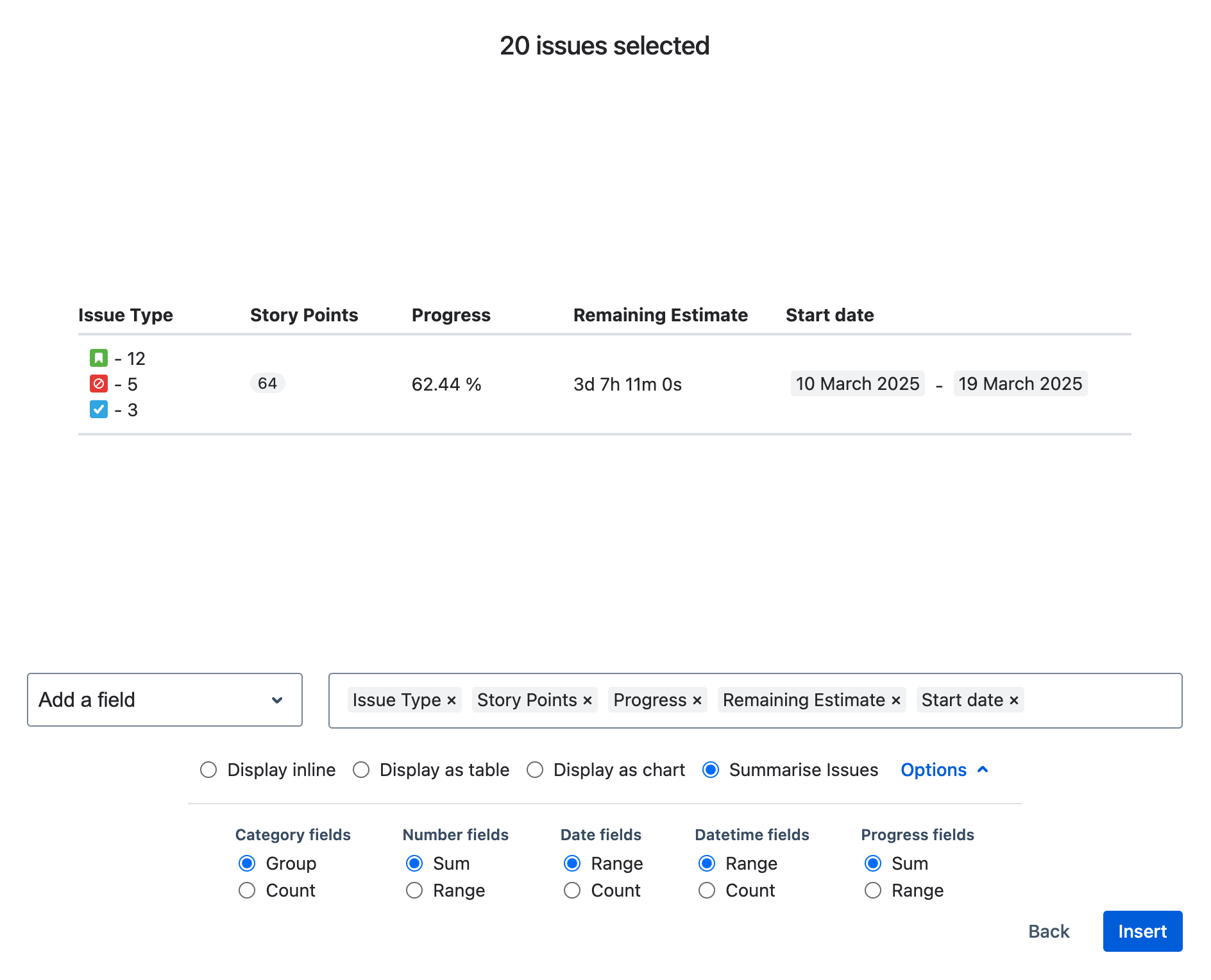This screenshot has width=1211, height=980.
Task: Choose Count under Datetime fields
Action: (x=707, y=890)
